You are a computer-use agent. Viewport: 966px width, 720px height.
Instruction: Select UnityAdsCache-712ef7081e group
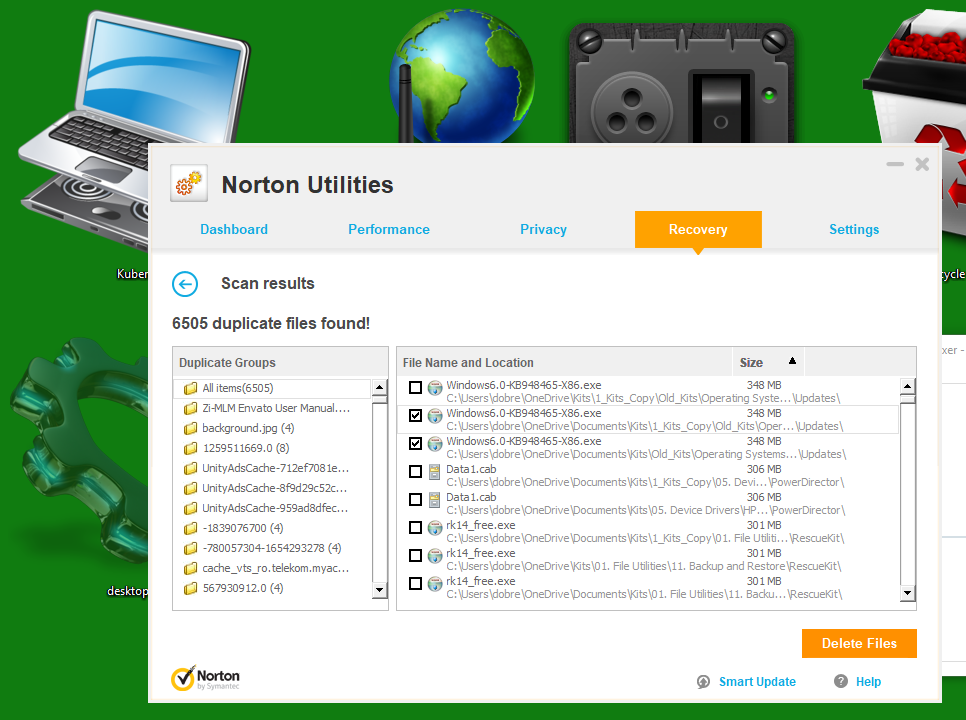coord(275,468)
